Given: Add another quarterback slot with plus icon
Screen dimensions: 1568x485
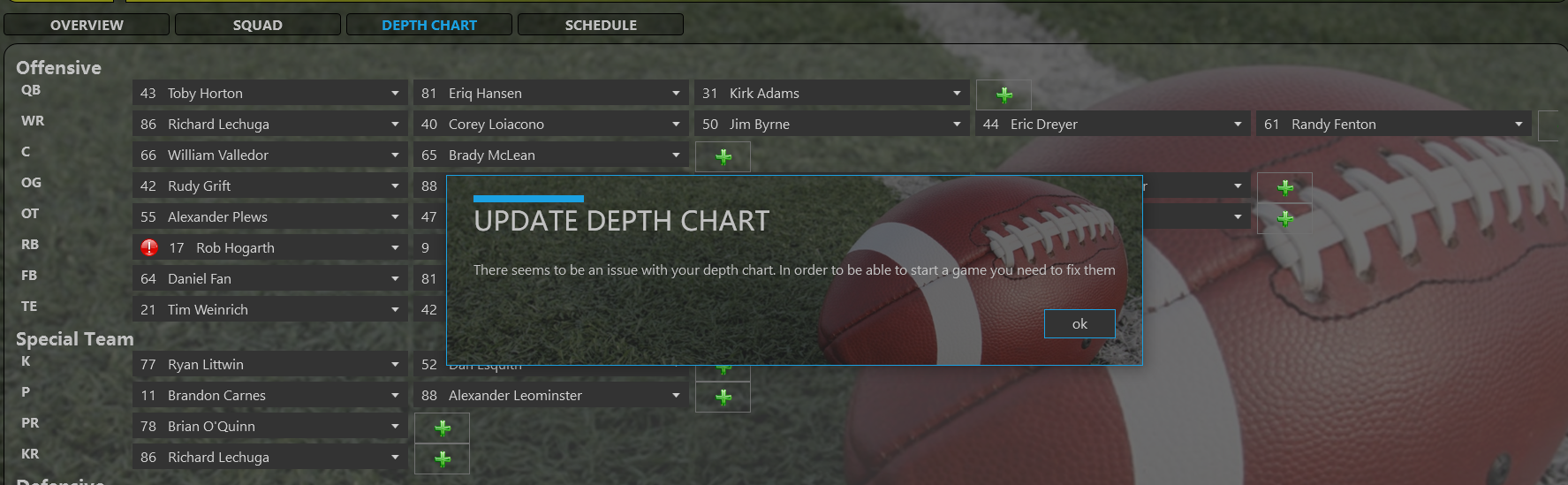Looking at the screenshot, I should tap(1004, 95).
